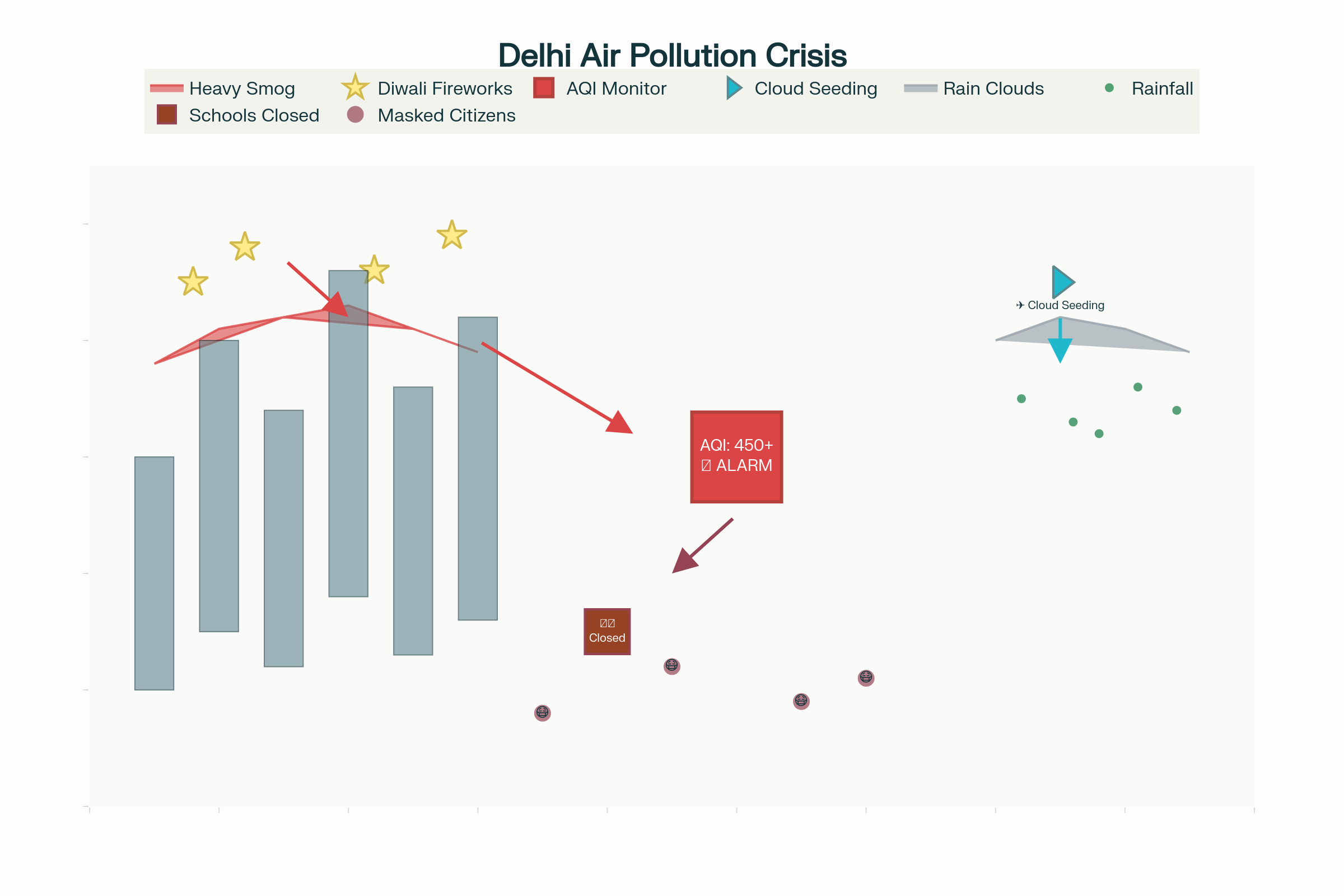Click Schools Closed legend swatch
Image resolution: width=1344 pixels, height=896 pixels.
(167, 115)
